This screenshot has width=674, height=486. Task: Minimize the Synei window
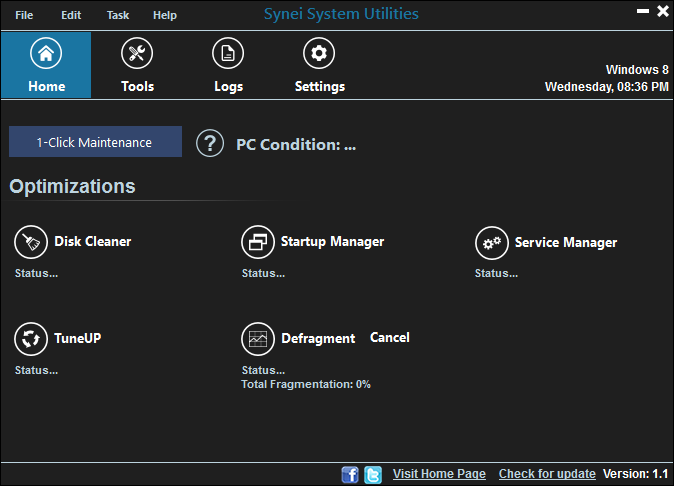[643, 11]
